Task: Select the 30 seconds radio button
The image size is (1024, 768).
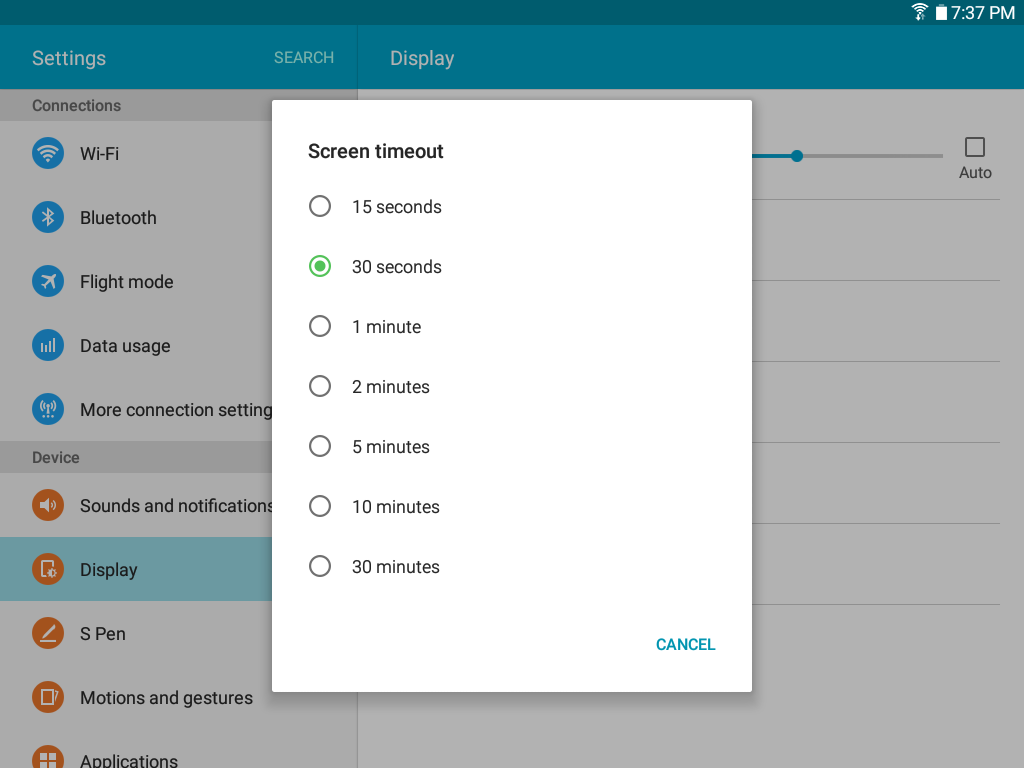Action: [320, 266]
